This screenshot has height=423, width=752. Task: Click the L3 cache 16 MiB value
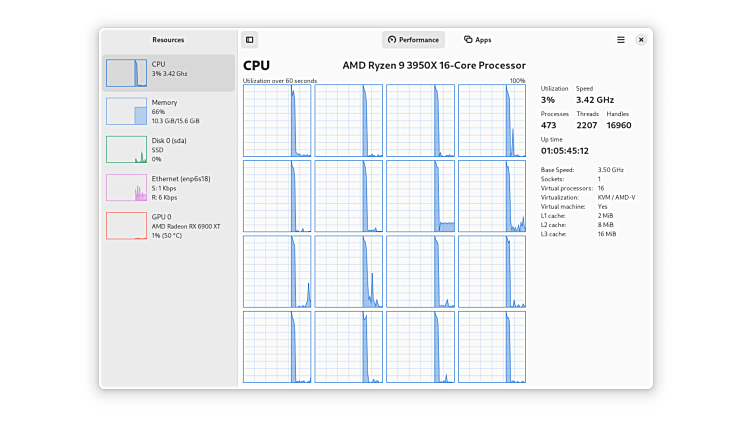(607, 234)
